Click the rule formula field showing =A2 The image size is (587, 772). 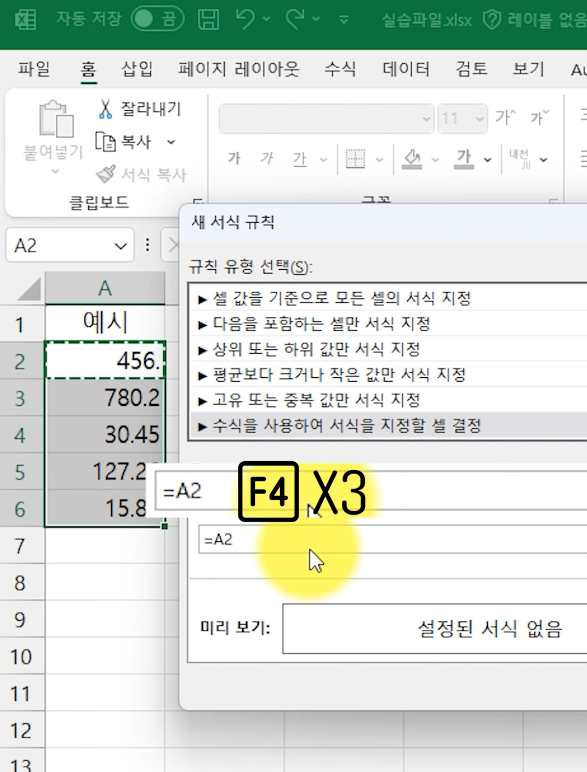392,540
